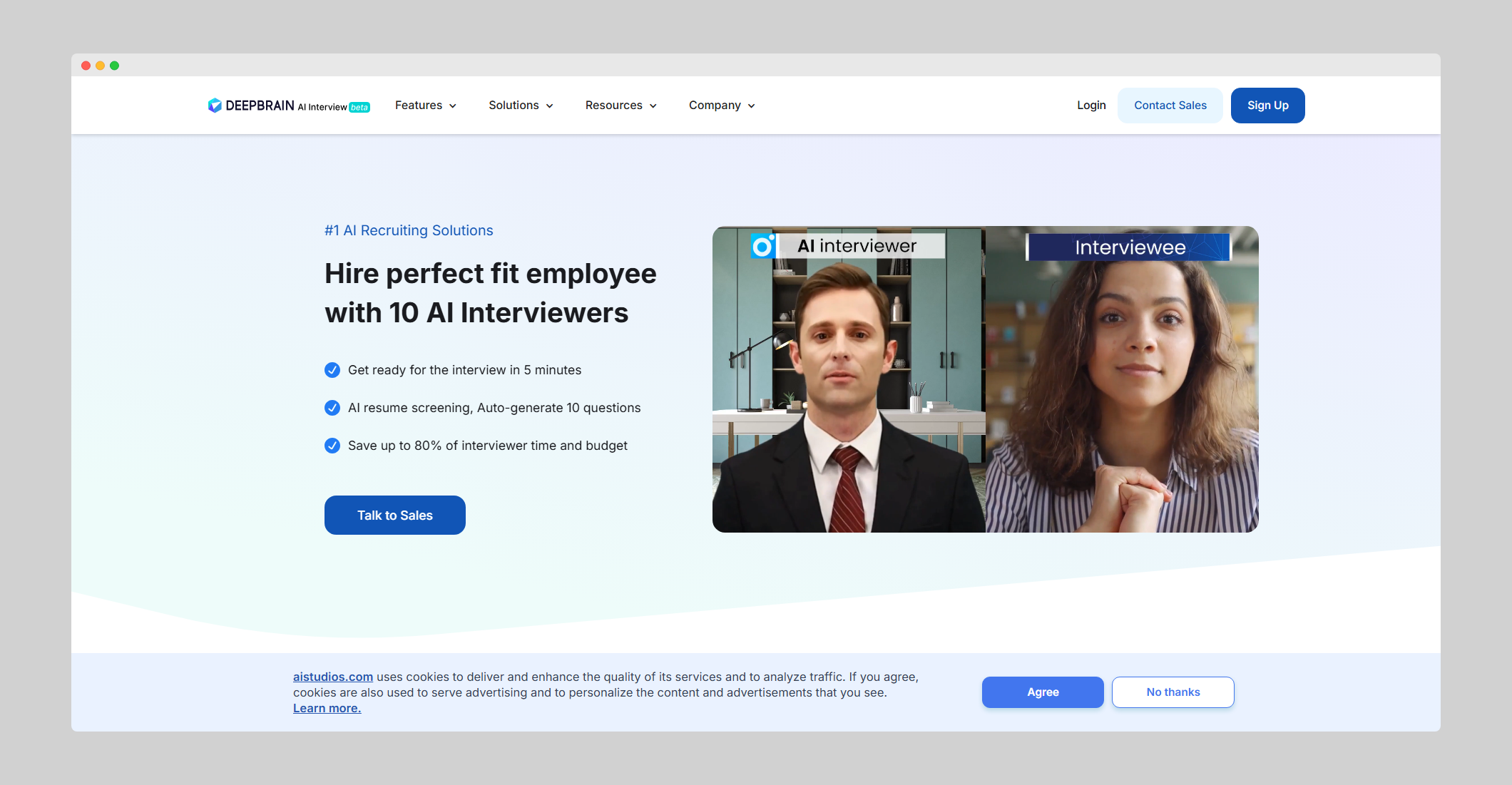1512x785 pixels.
Task: Expand the Solutions chevron
Action: 550,106
